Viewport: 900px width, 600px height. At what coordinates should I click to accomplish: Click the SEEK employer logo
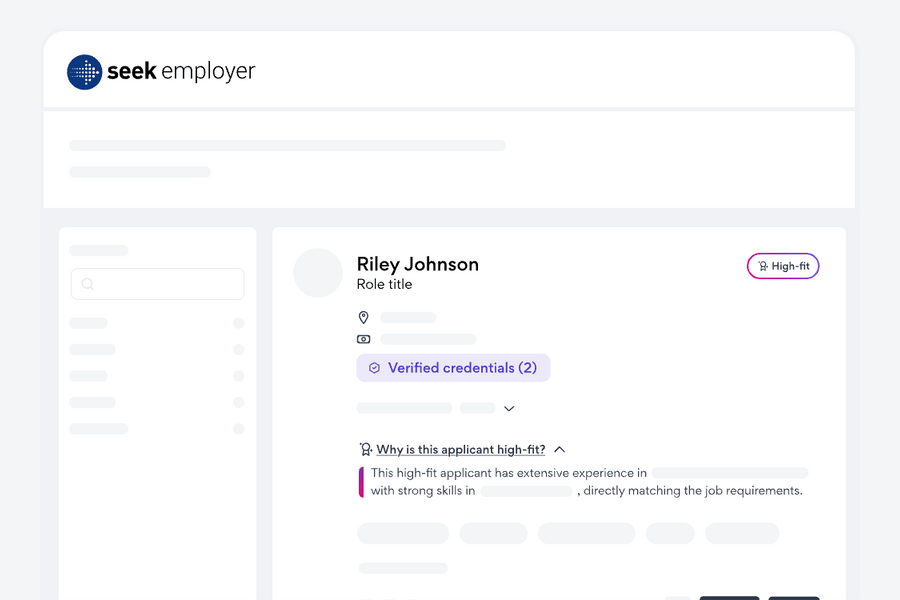pyautogui.click(x=160, y=72)
